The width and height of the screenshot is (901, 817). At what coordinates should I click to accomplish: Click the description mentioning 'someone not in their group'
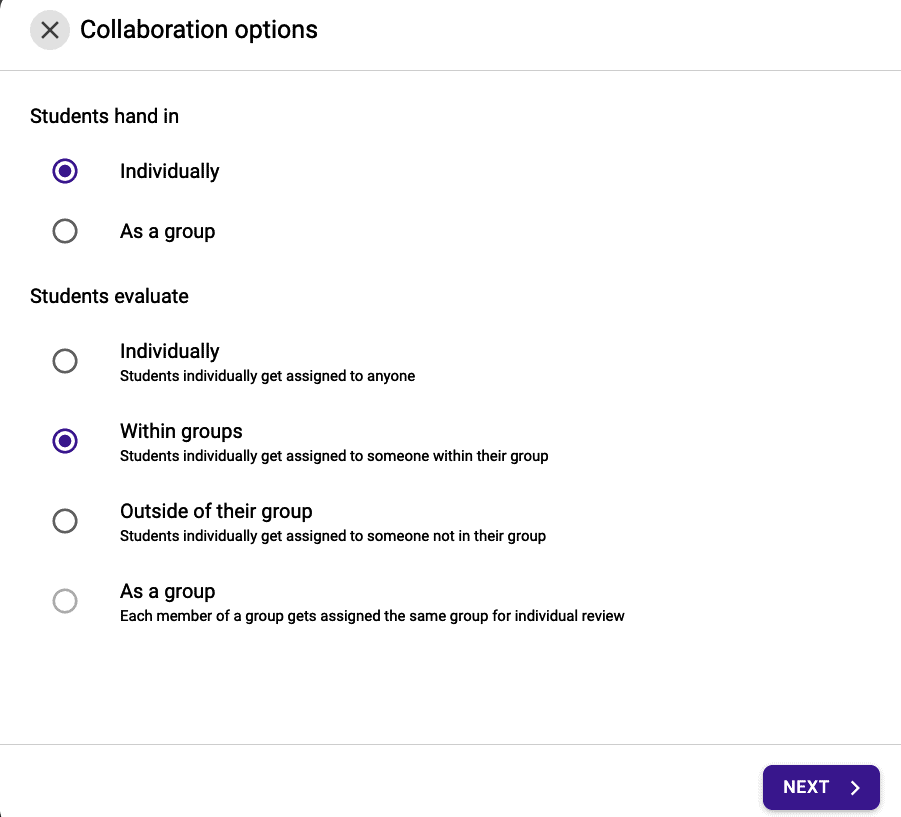333,536
